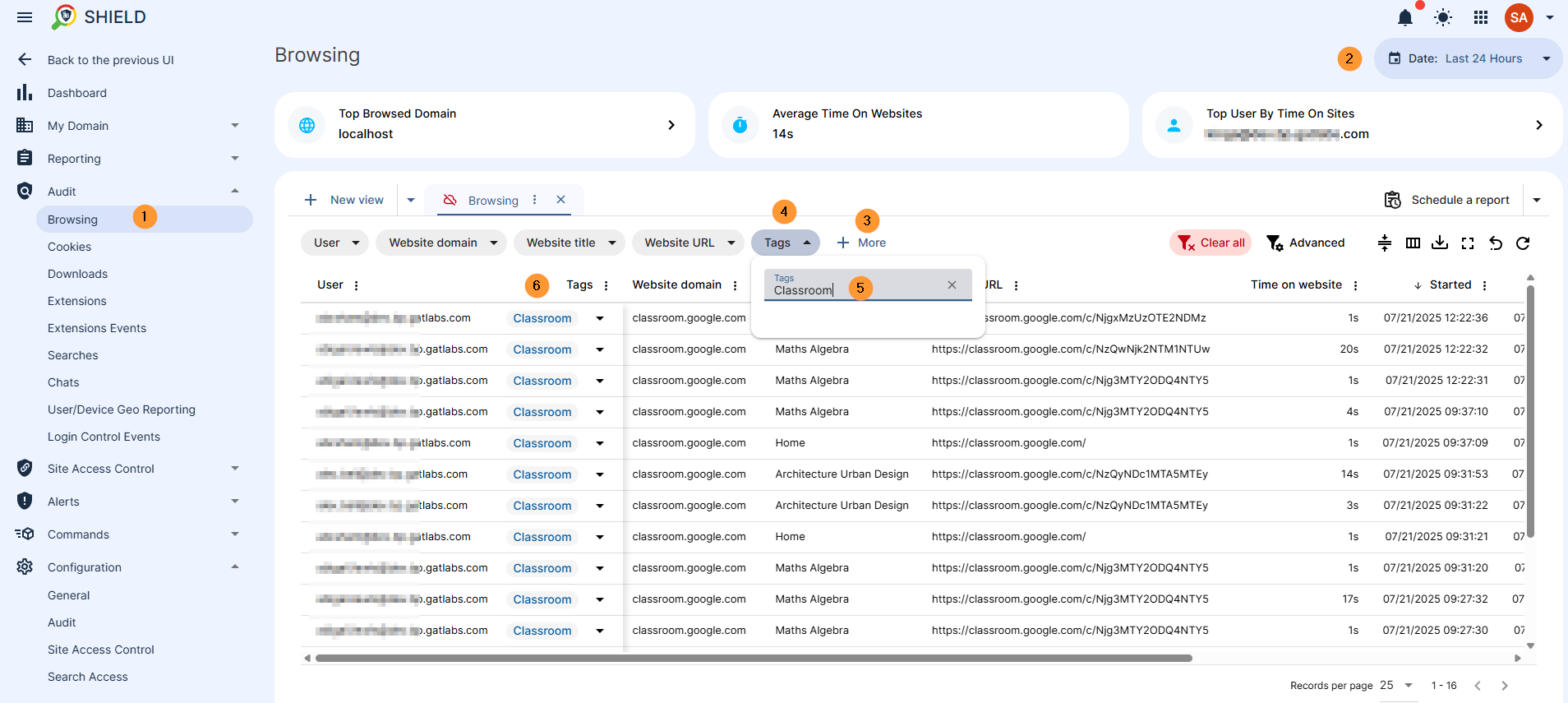Open the column chooser icon

tap(1413, 243)
